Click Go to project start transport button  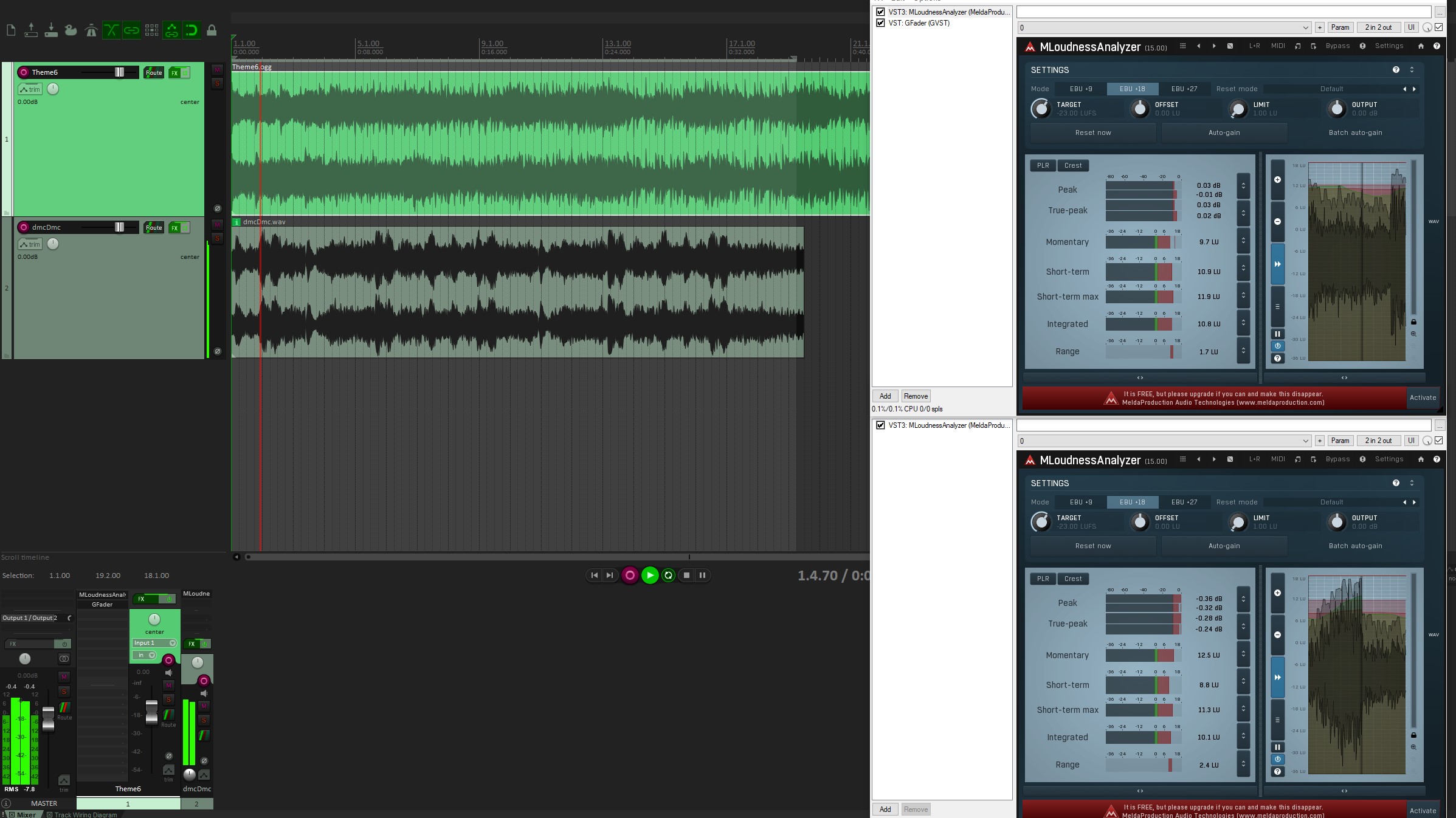tap(594, 576)
